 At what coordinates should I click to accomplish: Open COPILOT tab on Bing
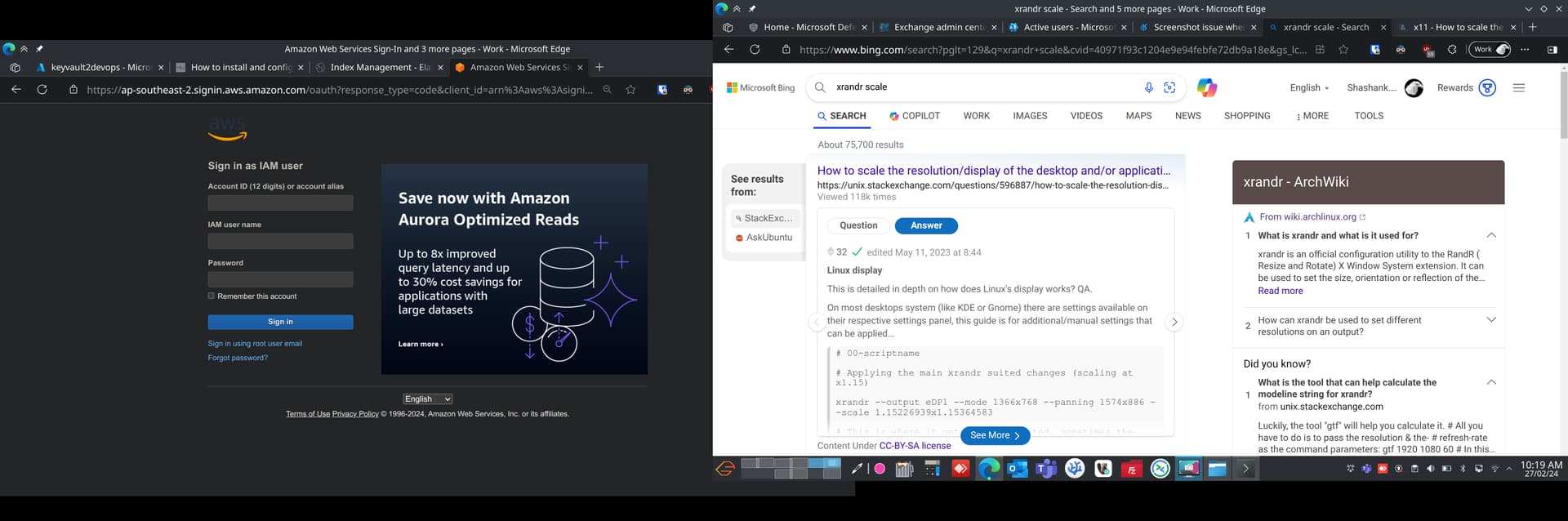pyautogui.click(x=915, y=116)
